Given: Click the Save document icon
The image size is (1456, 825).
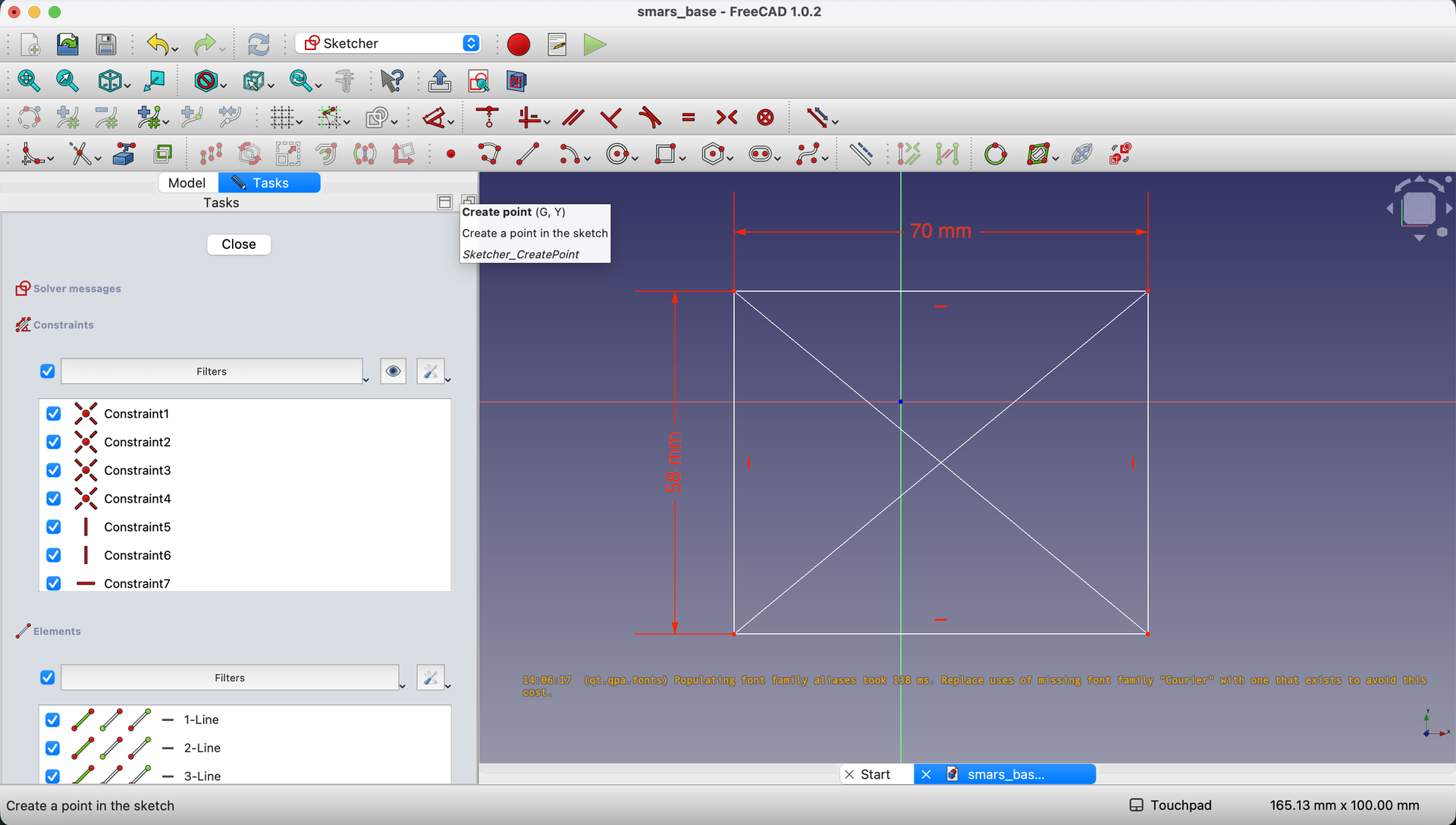Looking at the screenshot, I should pos(106,45).
